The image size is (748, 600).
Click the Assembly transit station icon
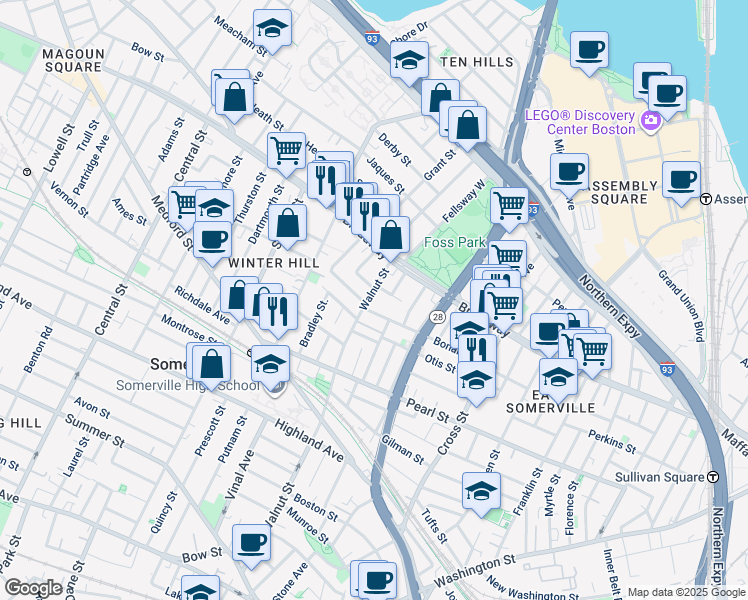point(706,199)
